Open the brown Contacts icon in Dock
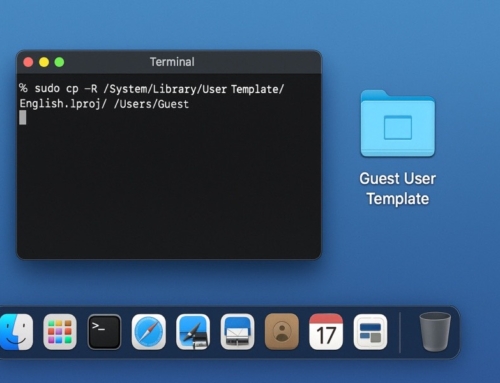The height and width of the screenshot is (383, 500). tap(282, 332)
